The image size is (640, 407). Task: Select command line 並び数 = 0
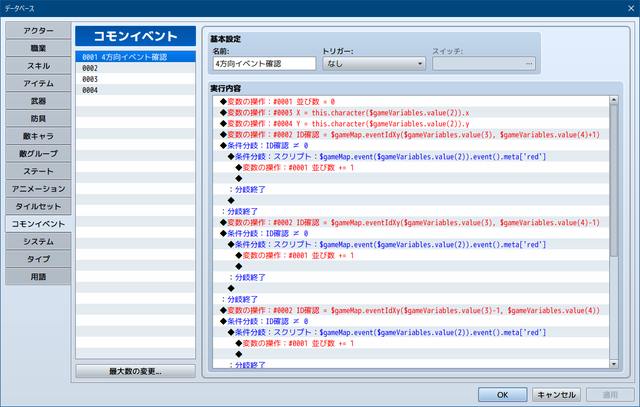[411, 102]
